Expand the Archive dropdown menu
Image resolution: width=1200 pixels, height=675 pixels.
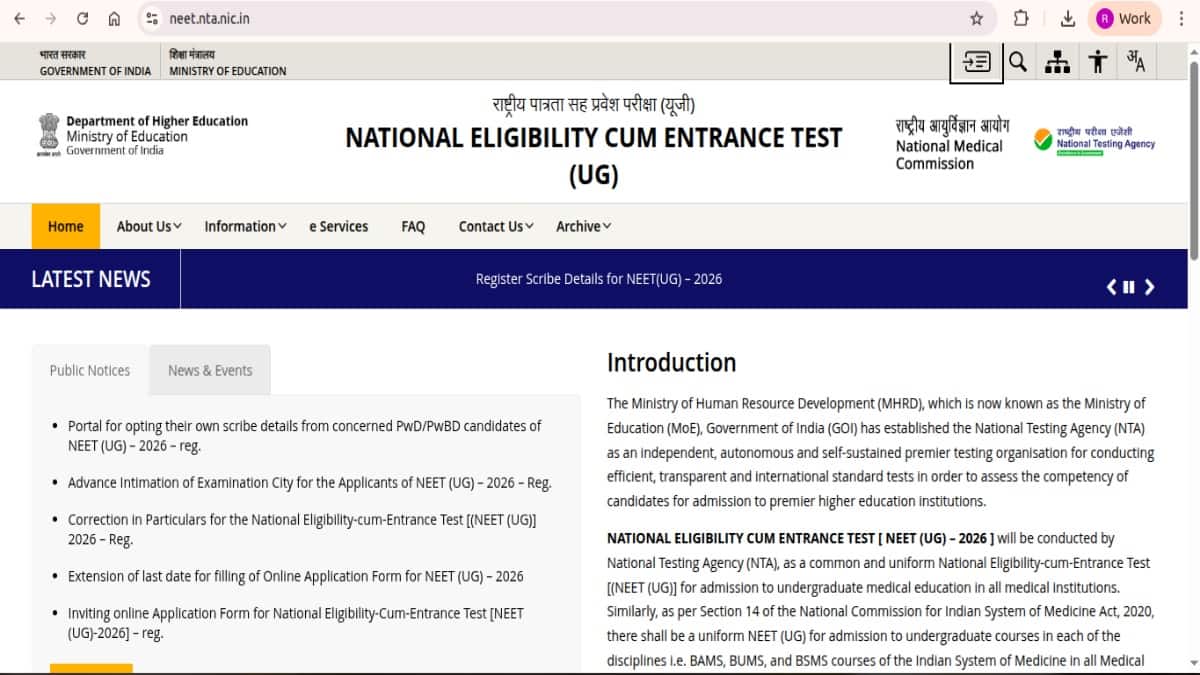click(x=583, y=226)
